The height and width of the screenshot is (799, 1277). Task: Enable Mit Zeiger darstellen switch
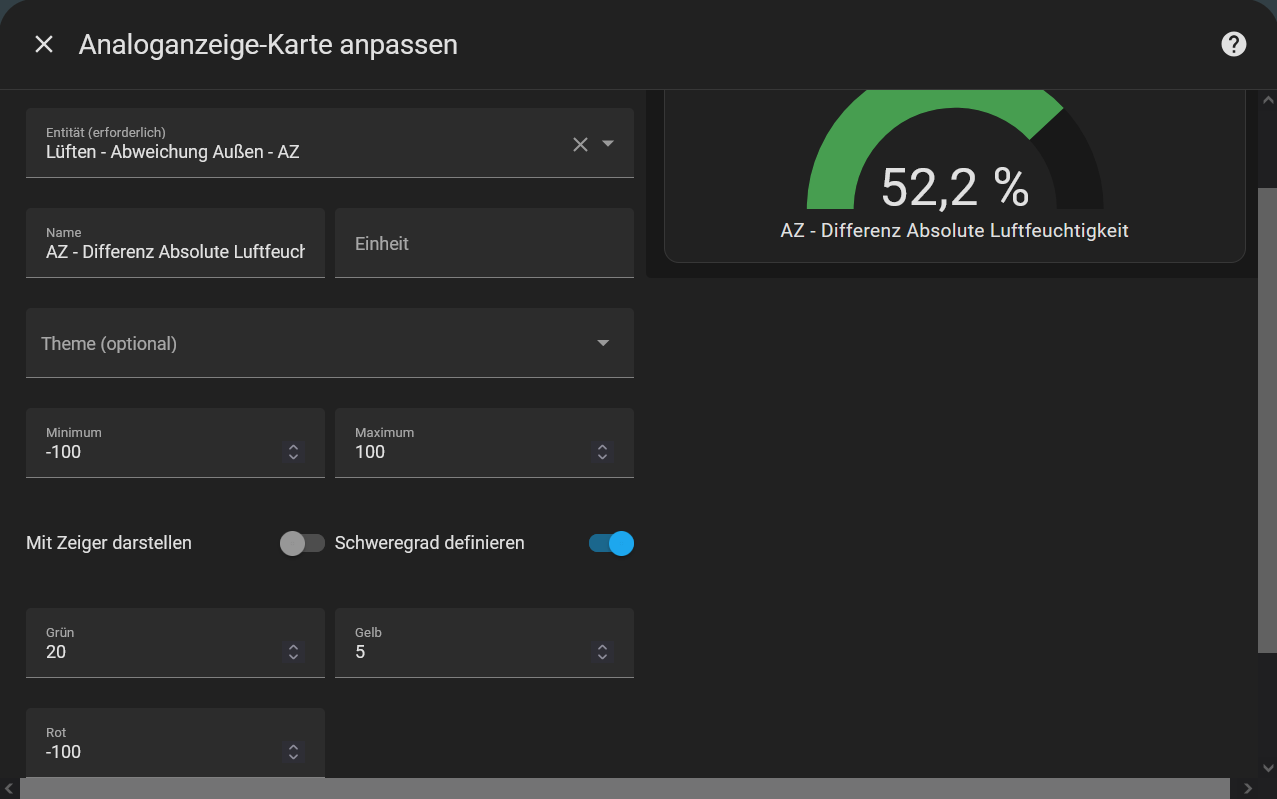point(302,543)
